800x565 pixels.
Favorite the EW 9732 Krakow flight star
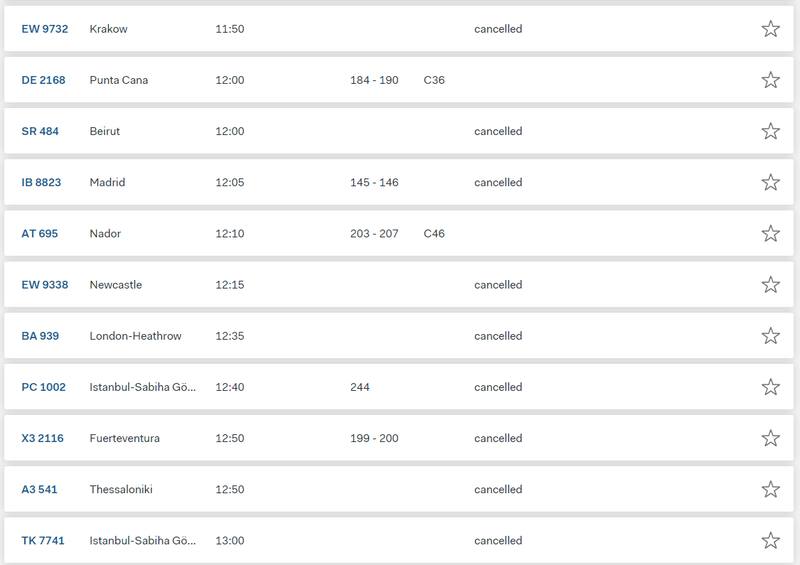click(770, 29)
